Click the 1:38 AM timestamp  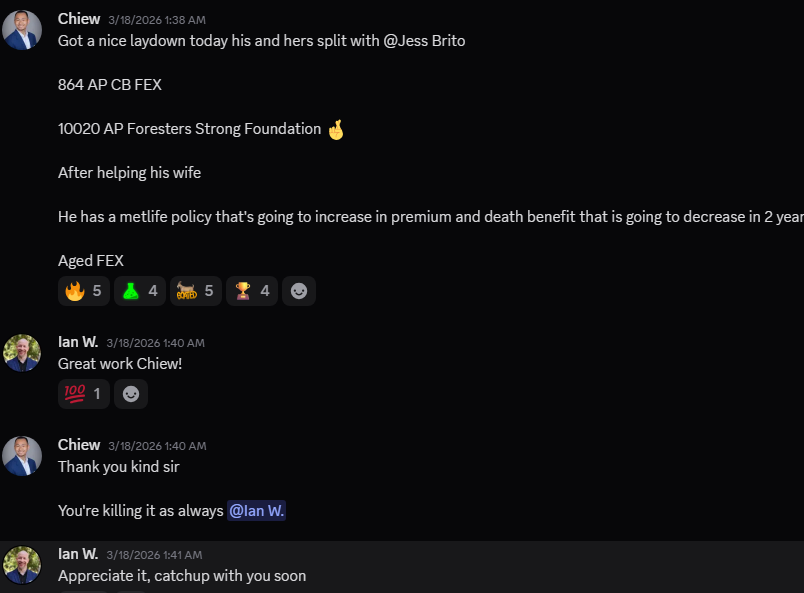coord(157,20)
